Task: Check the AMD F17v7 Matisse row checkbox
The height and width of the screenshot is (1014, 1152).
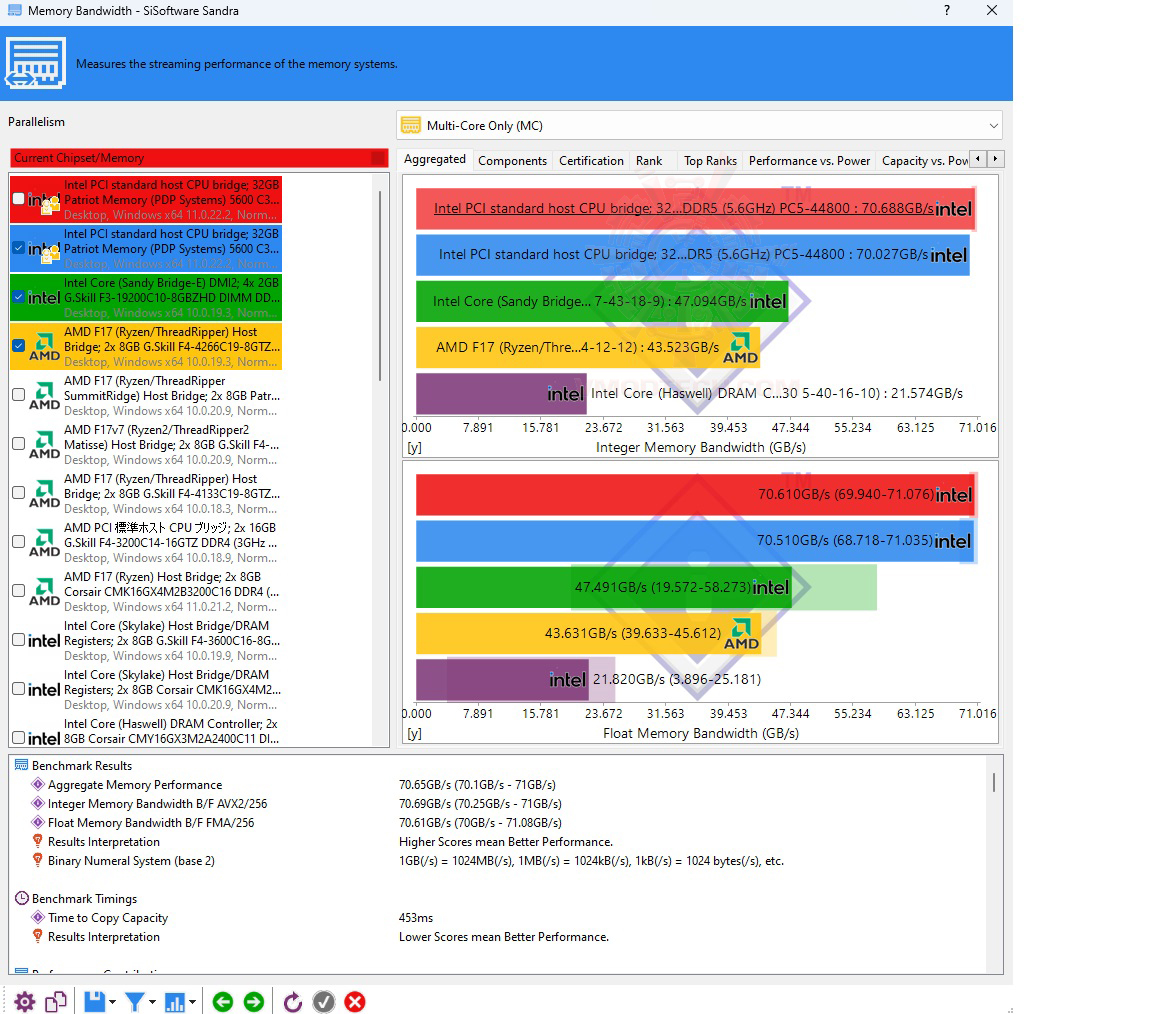Action: [x=19, y=444]
